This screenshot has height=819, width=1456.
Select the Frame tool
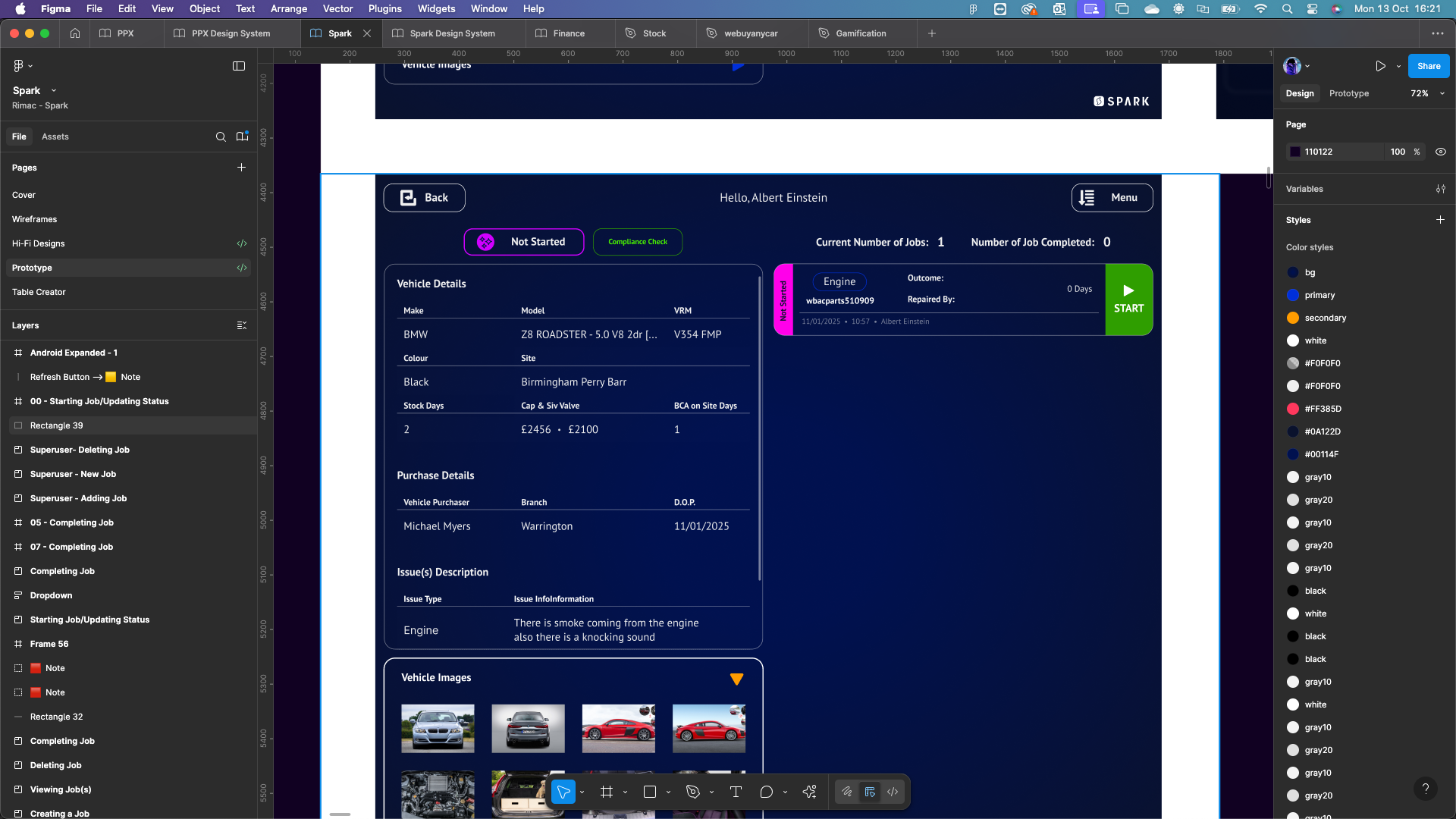607,792
